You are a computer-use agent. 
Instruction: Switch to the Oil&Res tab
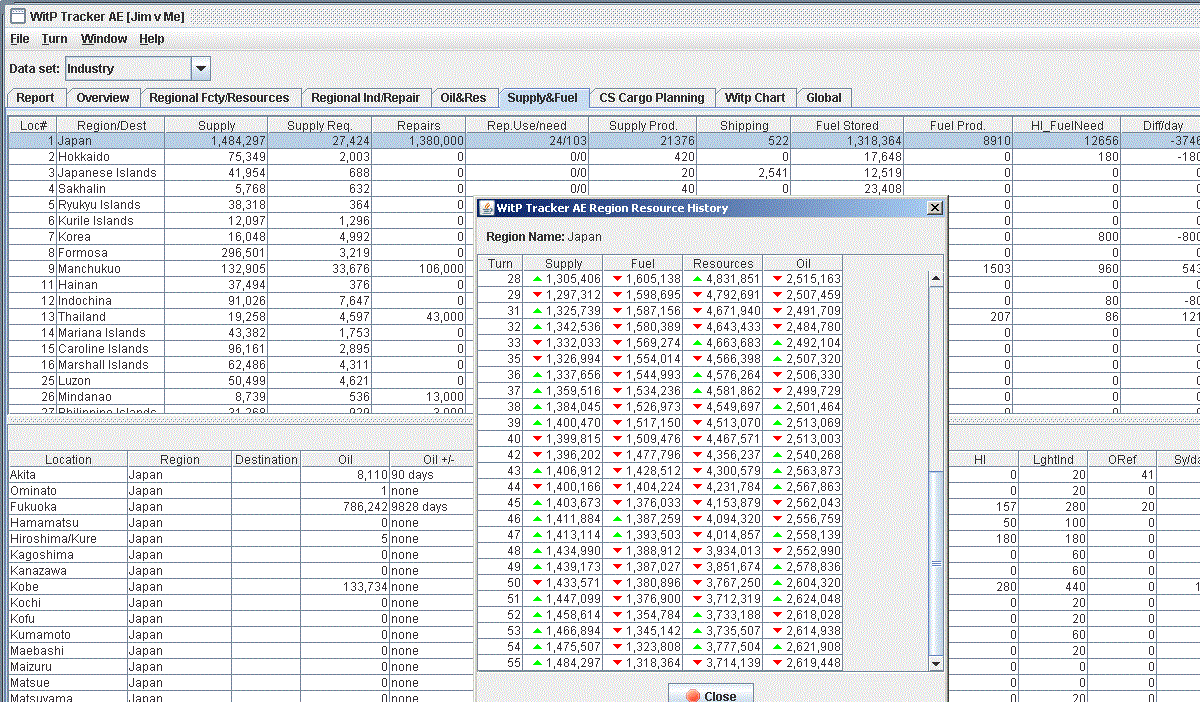click(463, 98)
